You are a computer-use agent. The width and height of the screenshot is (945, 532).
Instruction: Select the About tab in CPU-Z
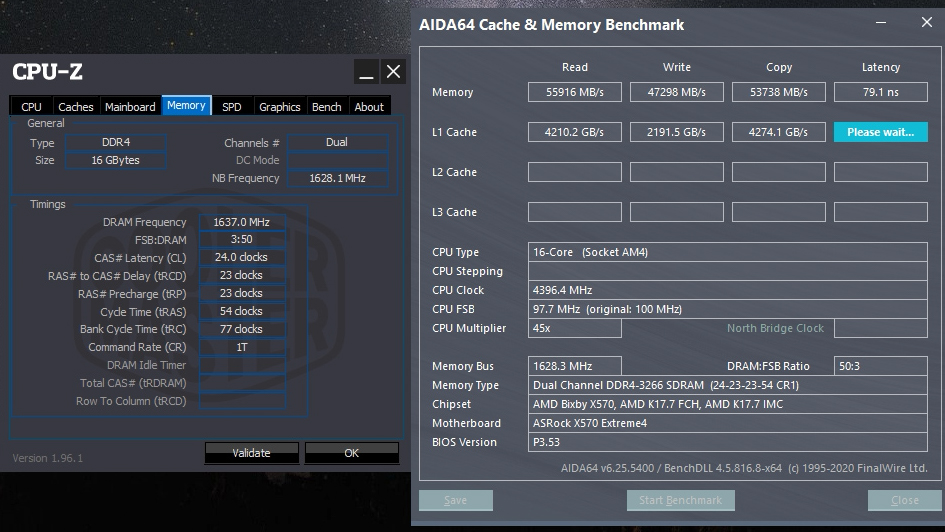pos(369,107)
